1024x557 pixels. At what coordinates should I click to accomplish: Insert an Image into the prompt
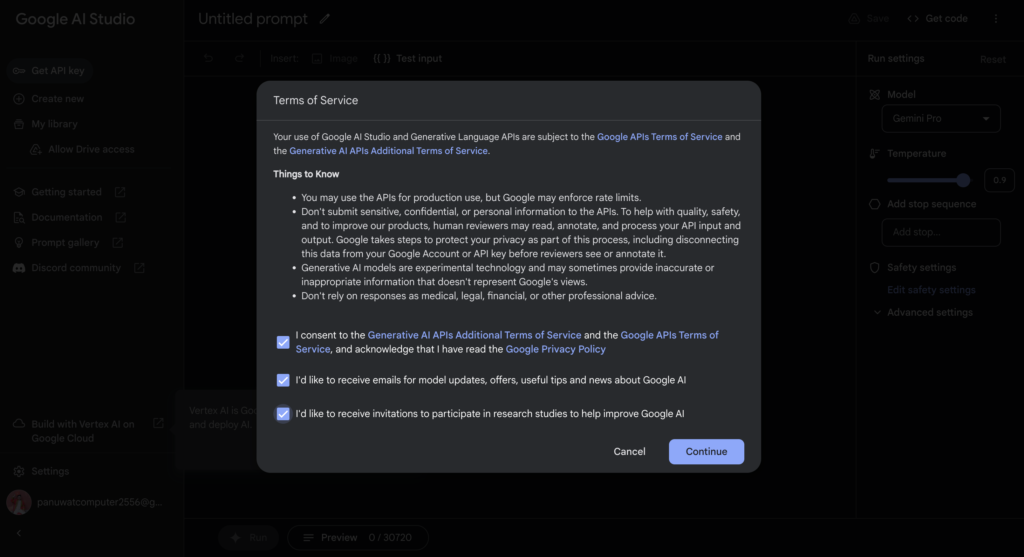[x=335, y=59]
